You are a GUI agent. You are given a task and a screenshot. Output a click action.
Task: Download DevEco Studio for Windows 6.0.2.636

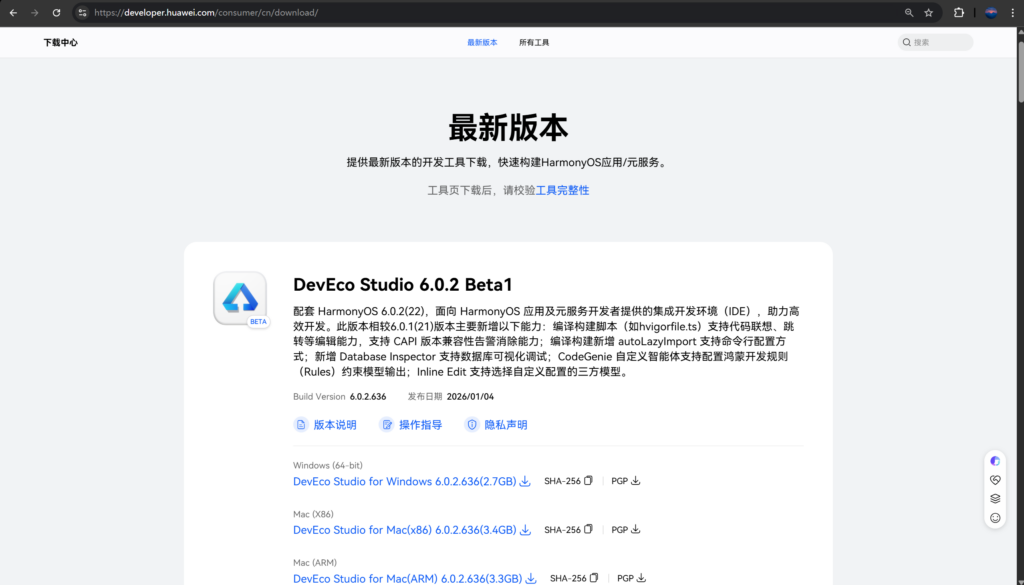404,481
